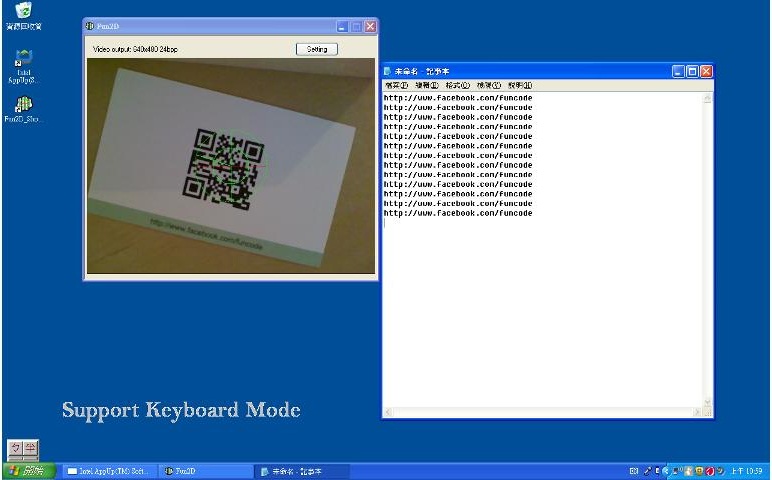772x480 pixels.
Task: Switch to Intel AppUp taskbar button
Action: [x=110, y=471]
